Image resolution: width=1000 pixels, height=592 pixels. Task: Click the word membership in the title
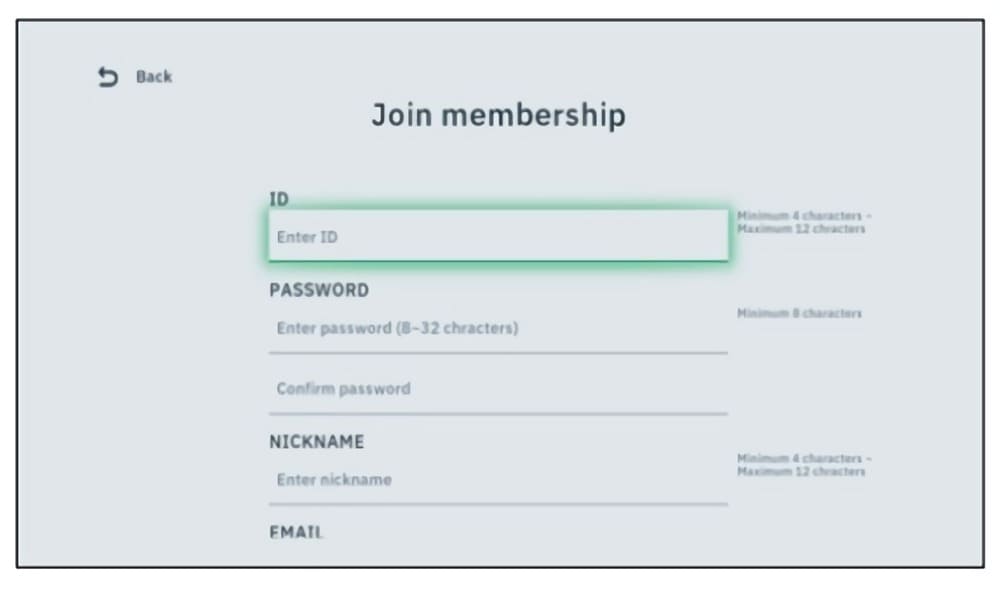tap(533, 115)
